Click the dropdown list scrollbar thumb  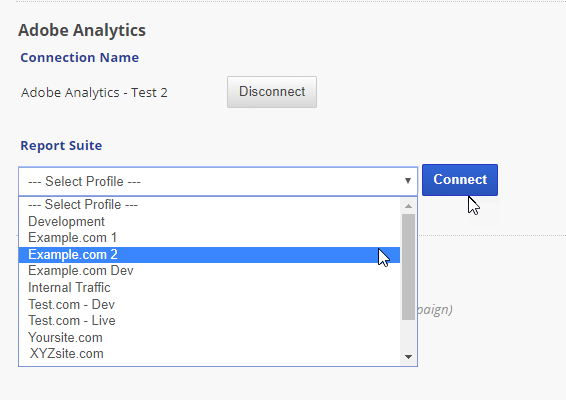(409, 267)
